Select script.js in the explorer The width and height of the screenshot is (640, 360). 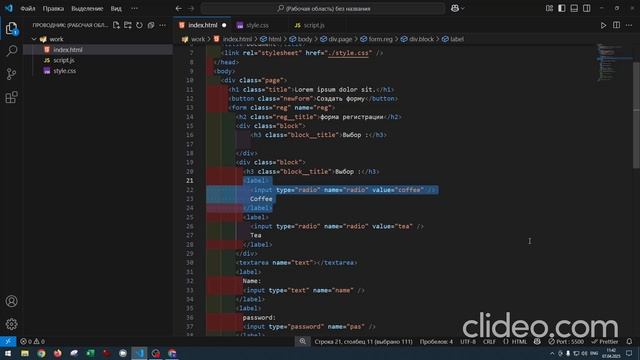click(x=98, y=60)
